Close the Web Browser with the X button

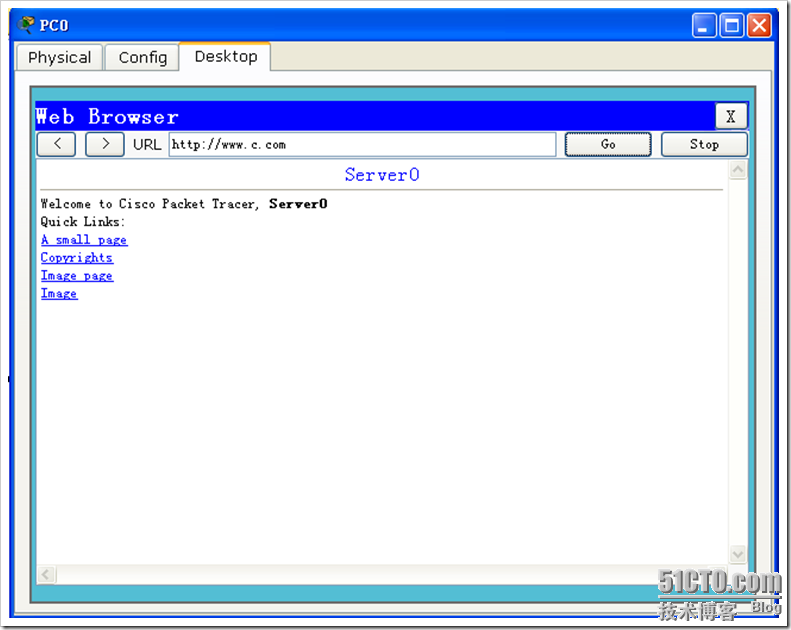[x=731, y=117]
